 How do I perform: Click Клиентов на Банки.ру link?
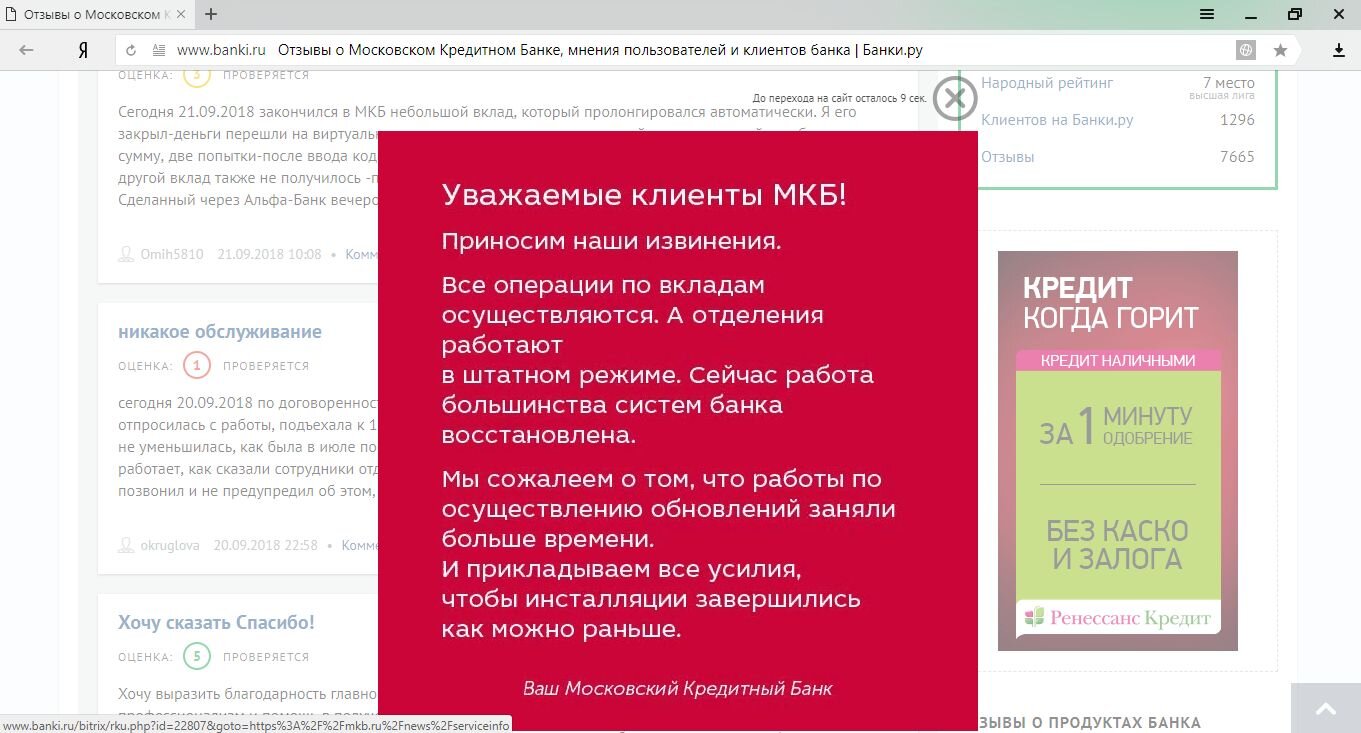(1057, 120)
